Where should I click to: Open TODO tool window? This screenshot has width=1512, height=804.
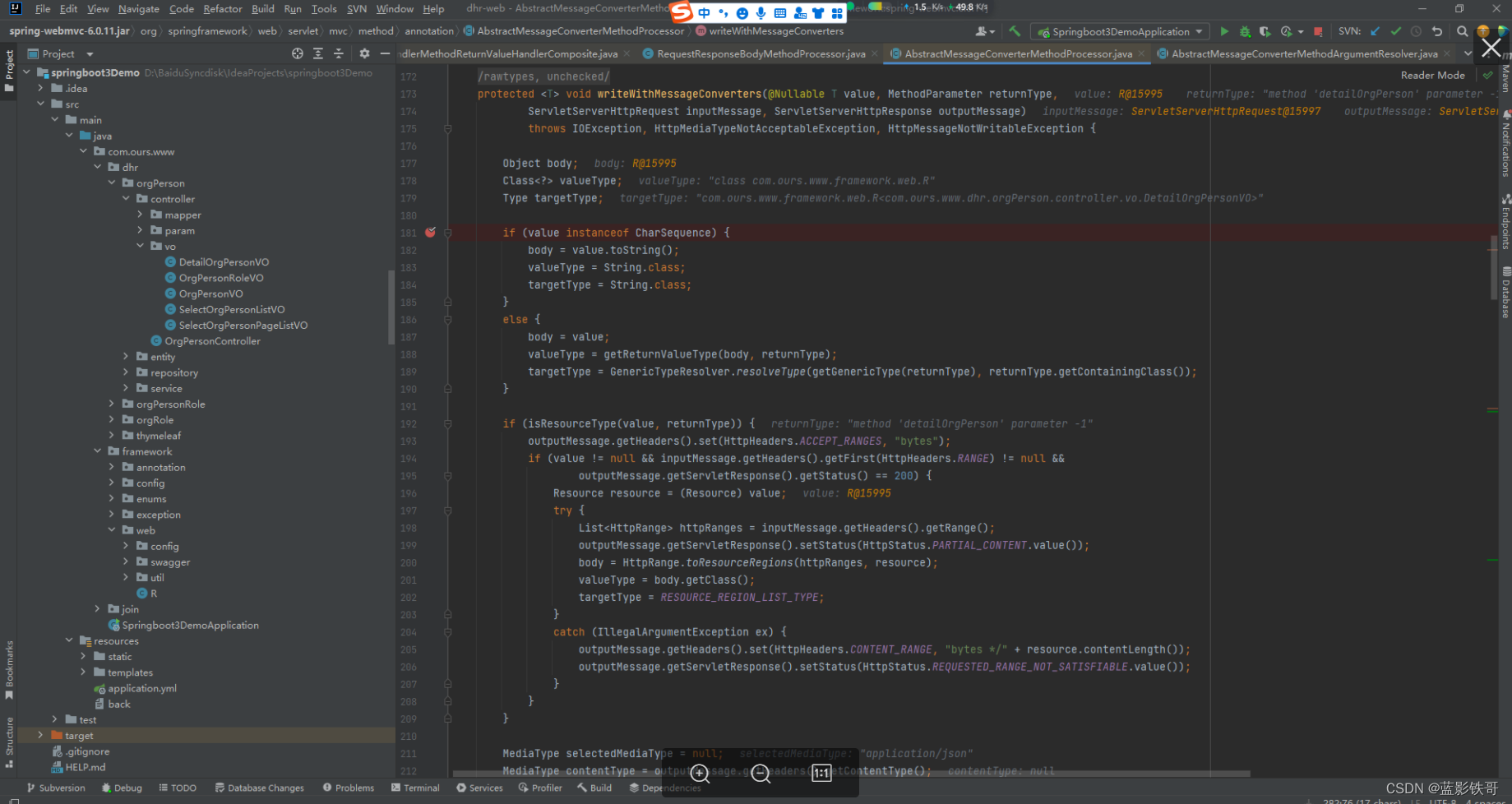click(x=178, y=788)
